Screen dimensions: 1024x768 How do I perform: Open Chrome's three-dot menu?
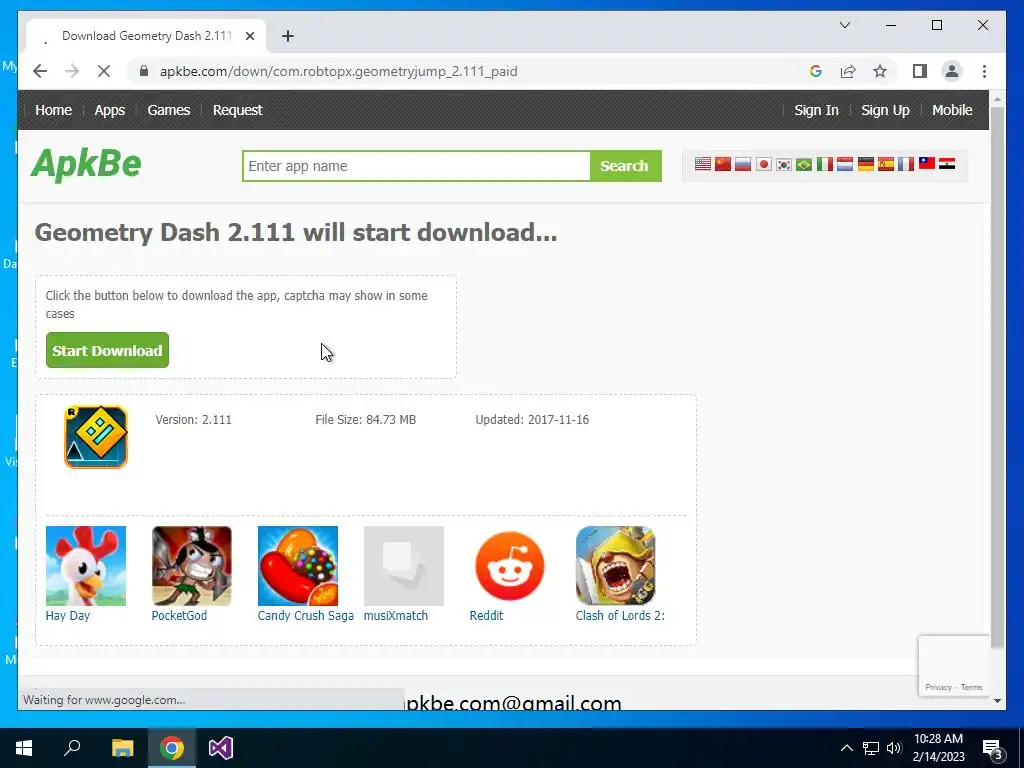(x=984, y=71)
